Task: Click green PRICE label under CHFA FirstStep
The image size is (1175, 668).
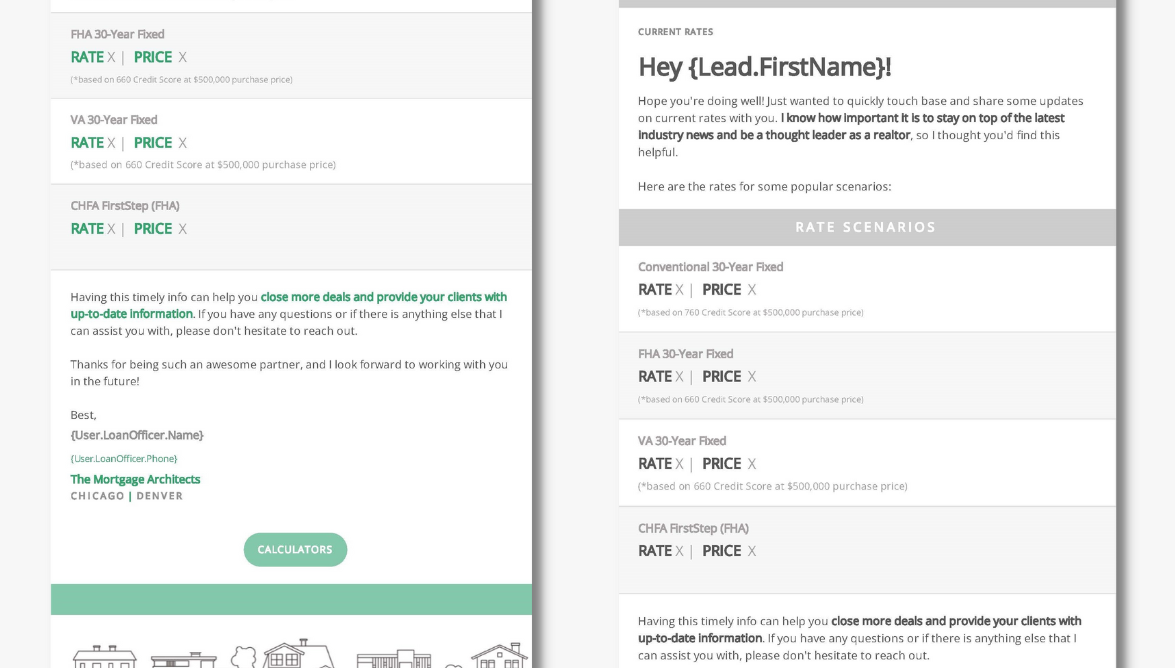Action: coord(153,229)
